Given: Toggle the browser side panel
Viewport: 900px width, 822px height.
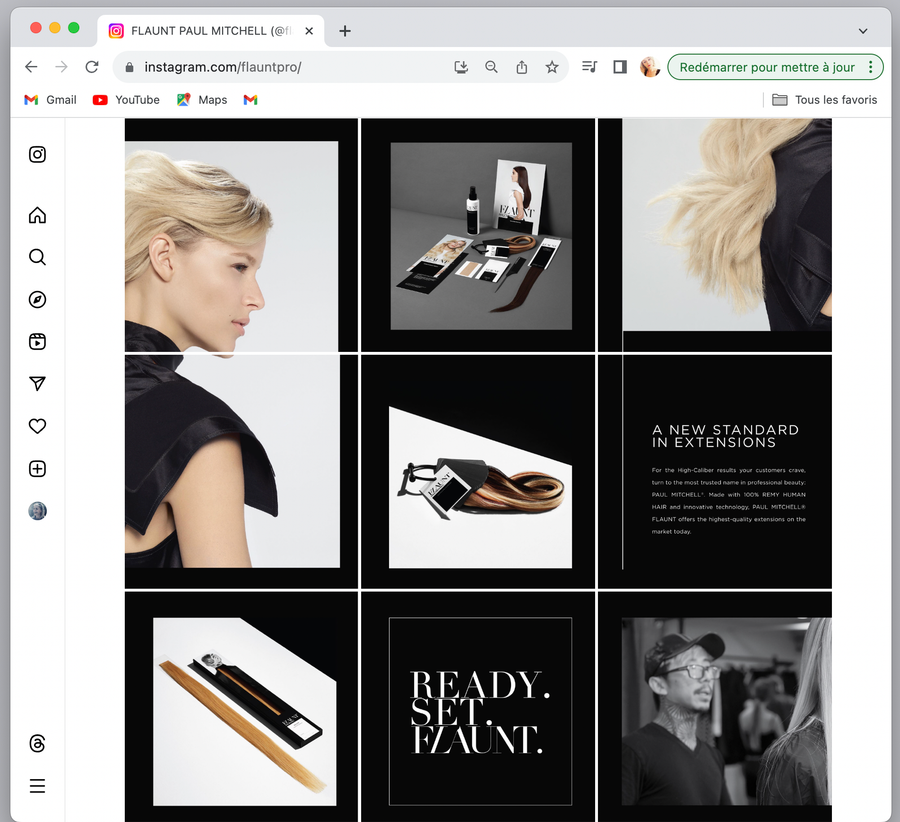Looking at the screenshot, I should [619, 67].
